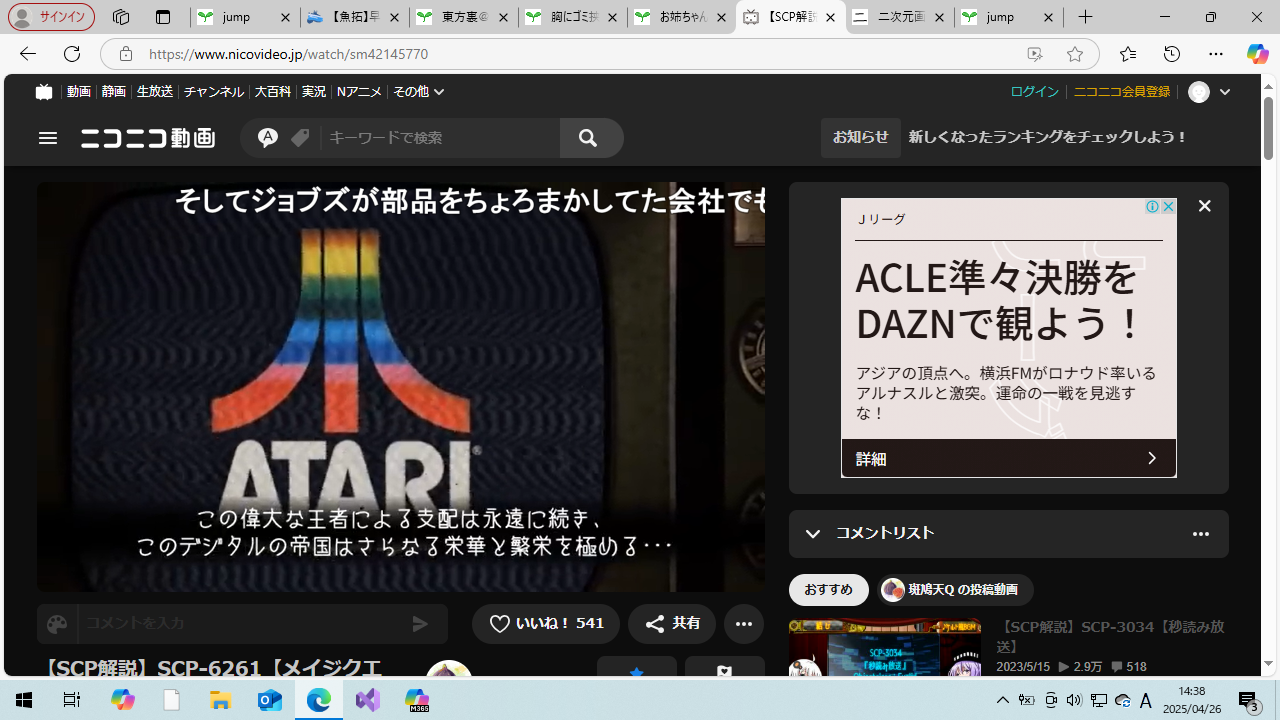The width and height of the screenshot is (1280, 720).
Task: Open the 生放送 menu item
Action: coord(154,92)
